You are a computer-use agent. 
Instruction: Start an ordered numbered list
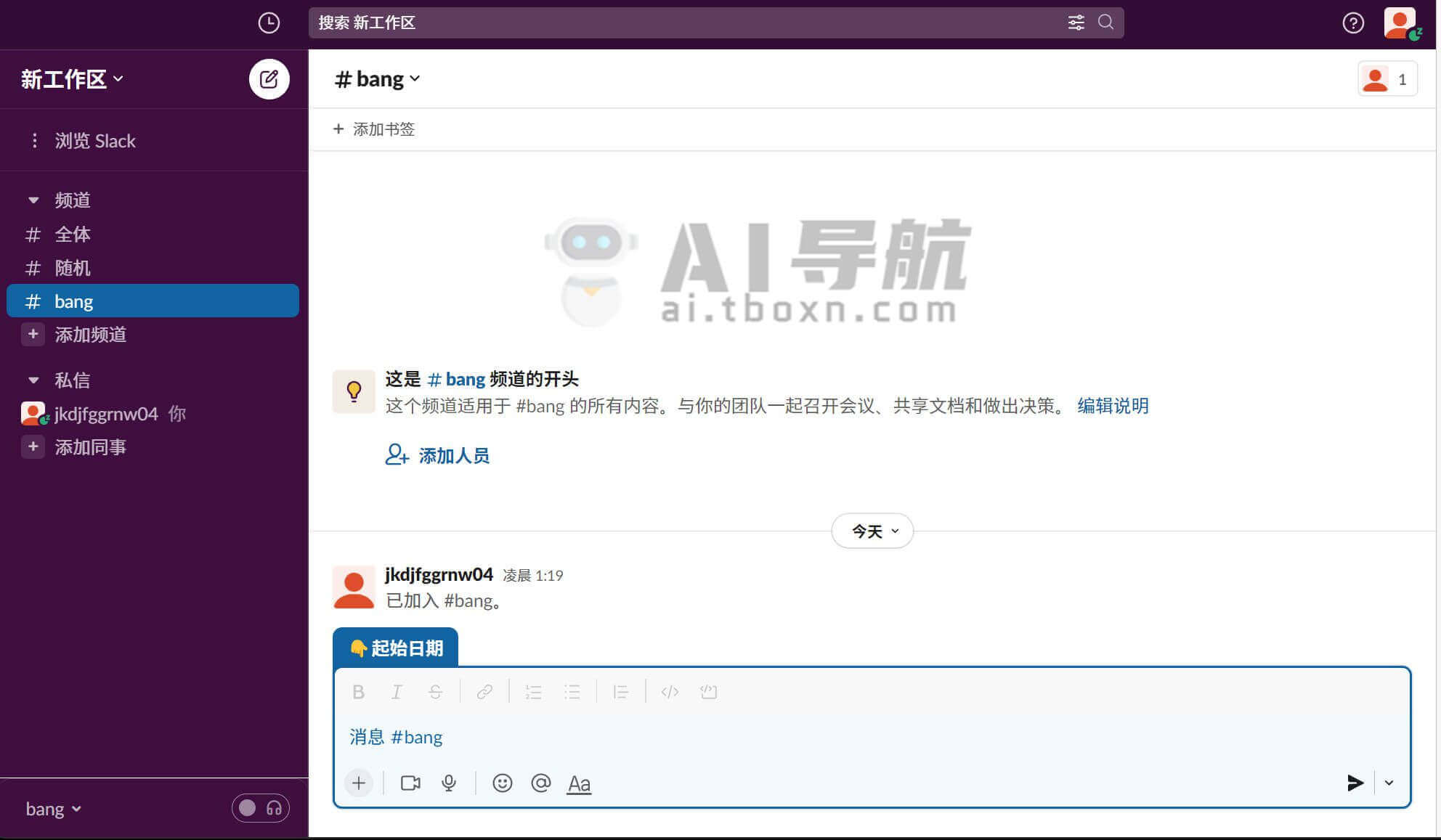534,692
